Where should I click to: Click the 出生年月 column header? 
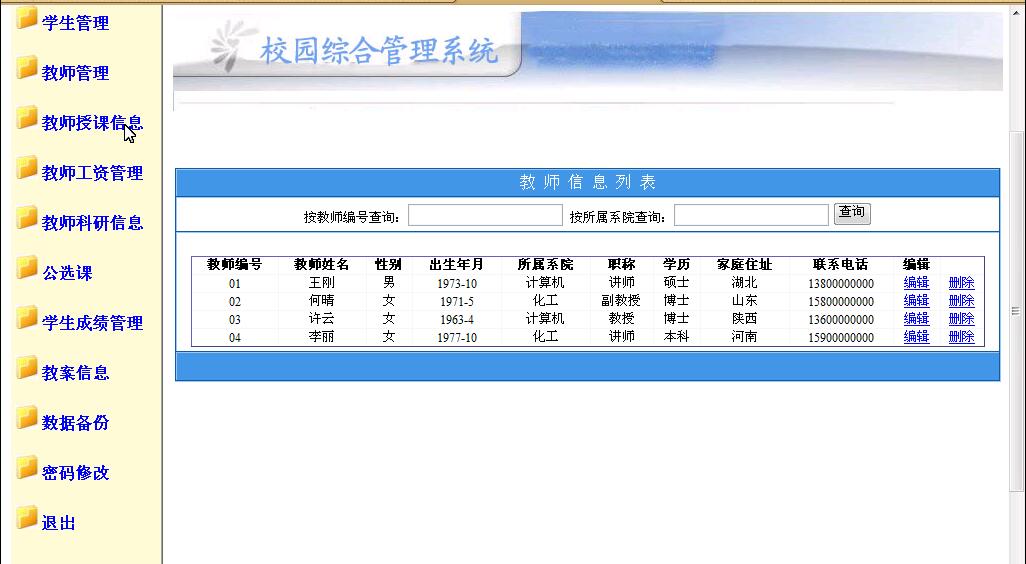point(456,264)
